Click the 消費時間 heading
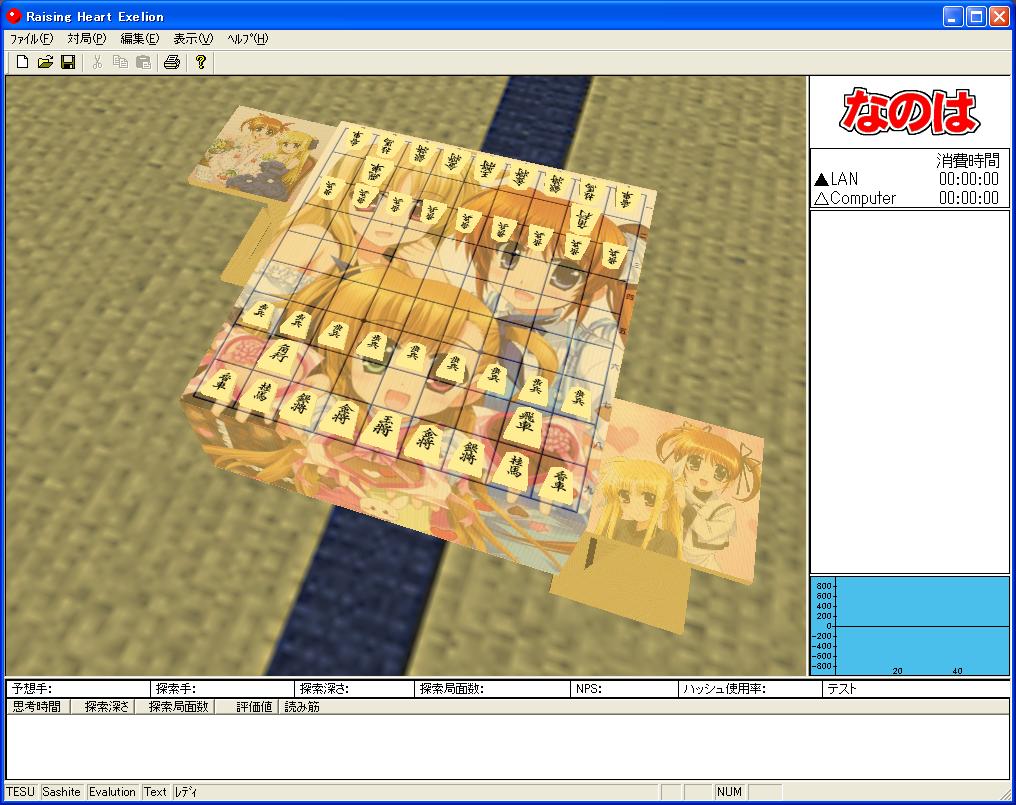1016x805 pixels. coord(967,160)
